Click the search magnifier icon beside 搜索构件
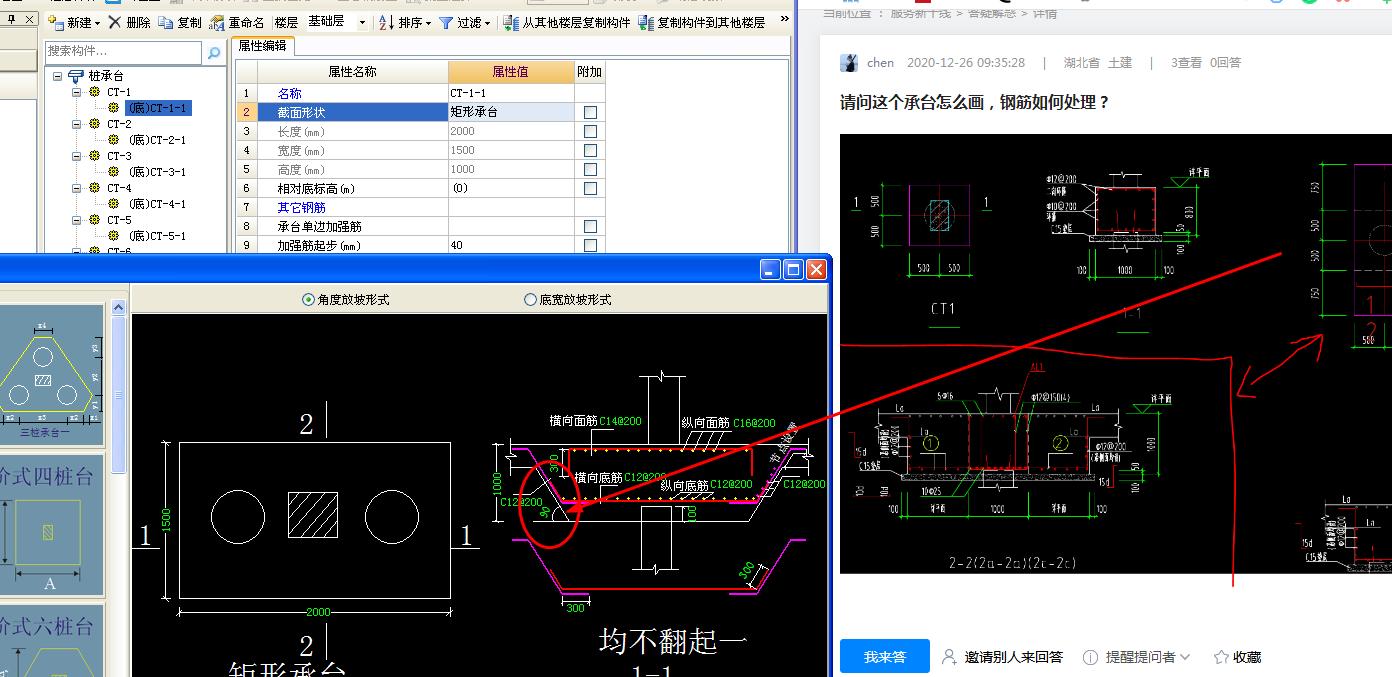This screenshot has height=677, width=1392. click(214, 52)
